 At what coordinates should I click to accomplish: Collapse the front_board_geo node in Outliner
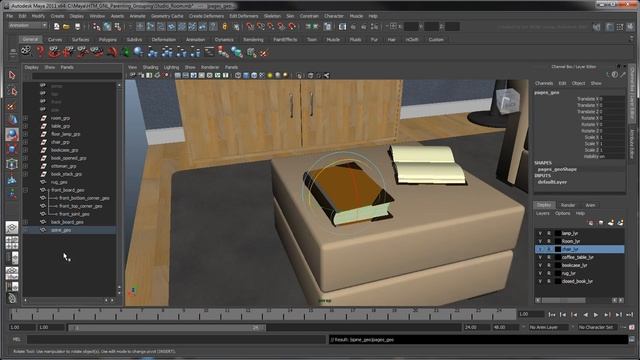[x=26, y=190]
